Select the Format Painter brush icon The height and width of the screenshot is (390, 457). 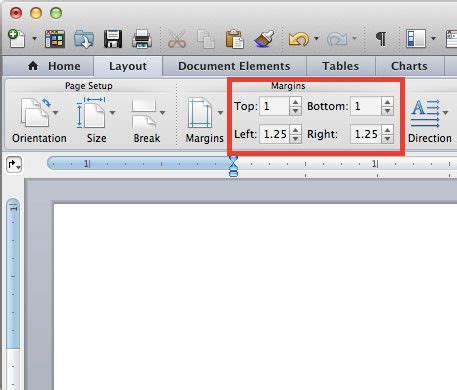coord(264,39)
